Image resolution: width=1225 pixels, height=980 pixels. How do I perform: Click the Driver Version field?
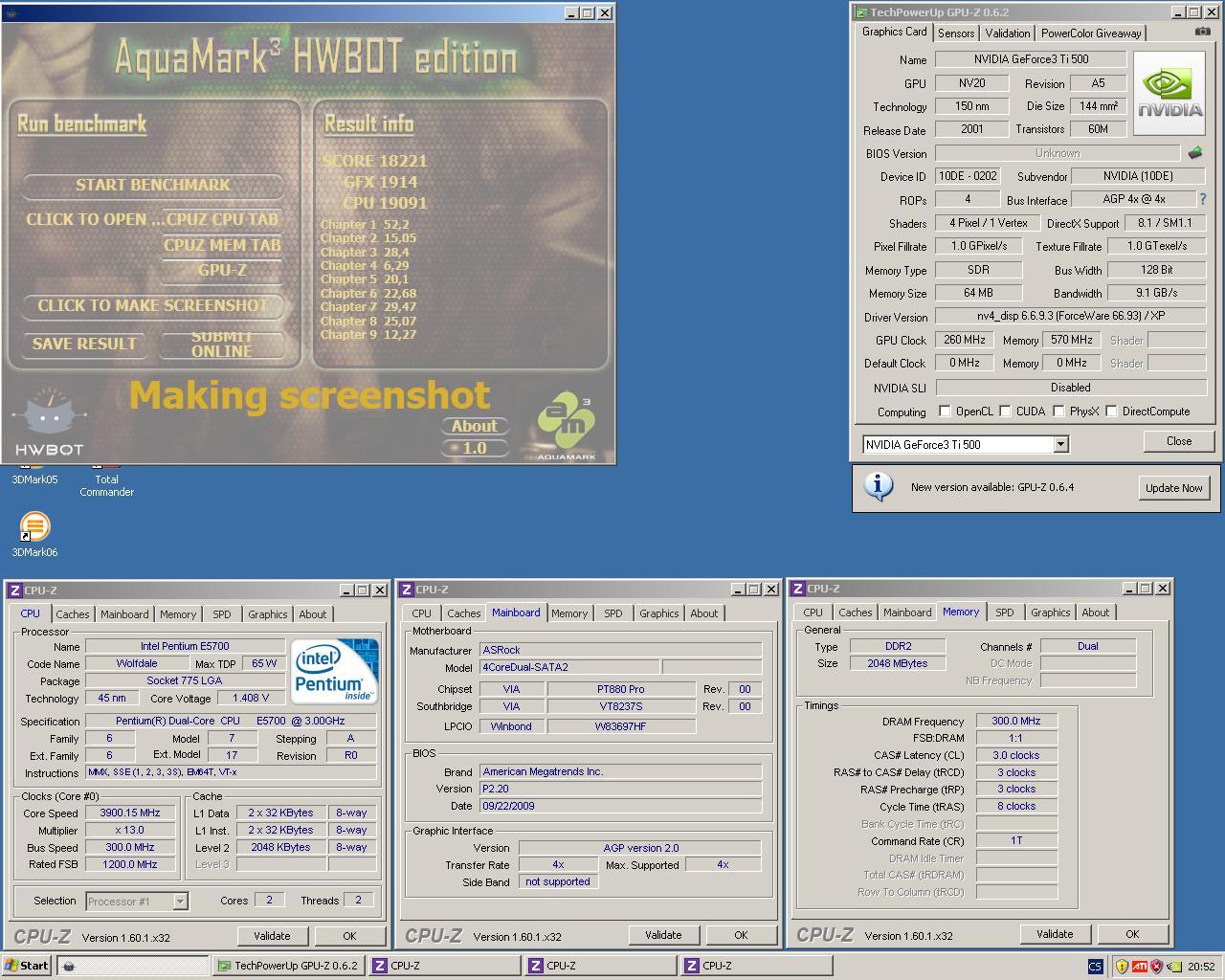click(x=1071, y=316)
